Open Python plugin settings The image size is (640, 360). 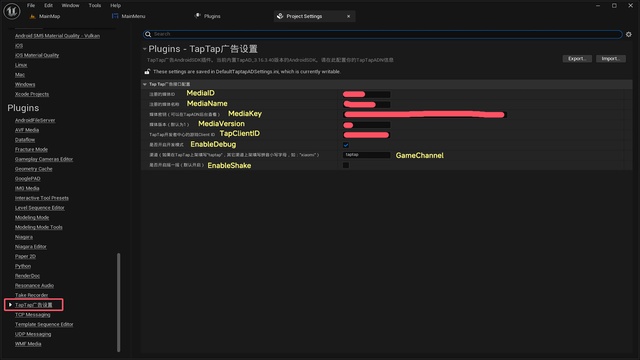point(23,266)
